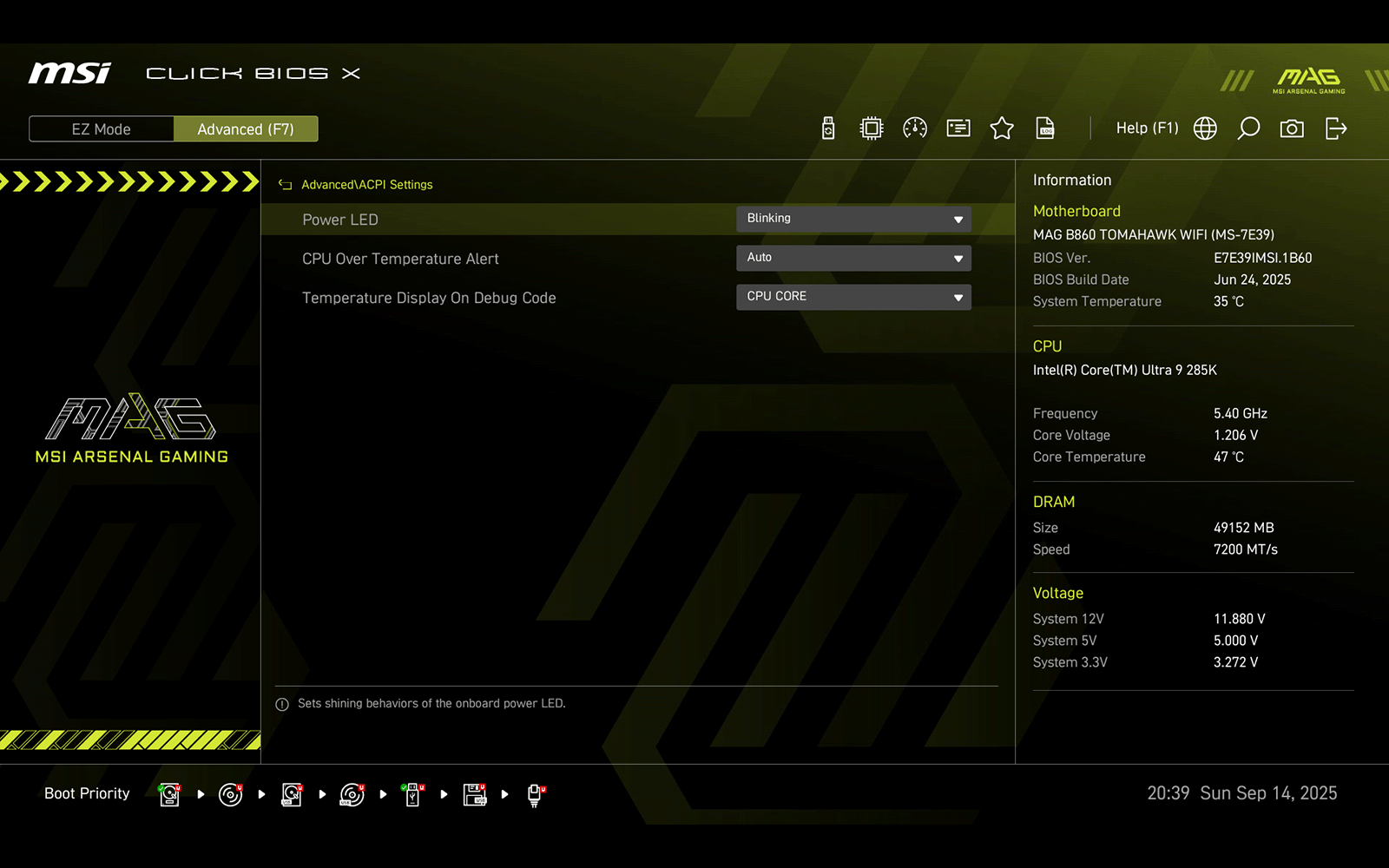Click the exit BIOS icon

pyautogui.click(x=1336, y=128)
